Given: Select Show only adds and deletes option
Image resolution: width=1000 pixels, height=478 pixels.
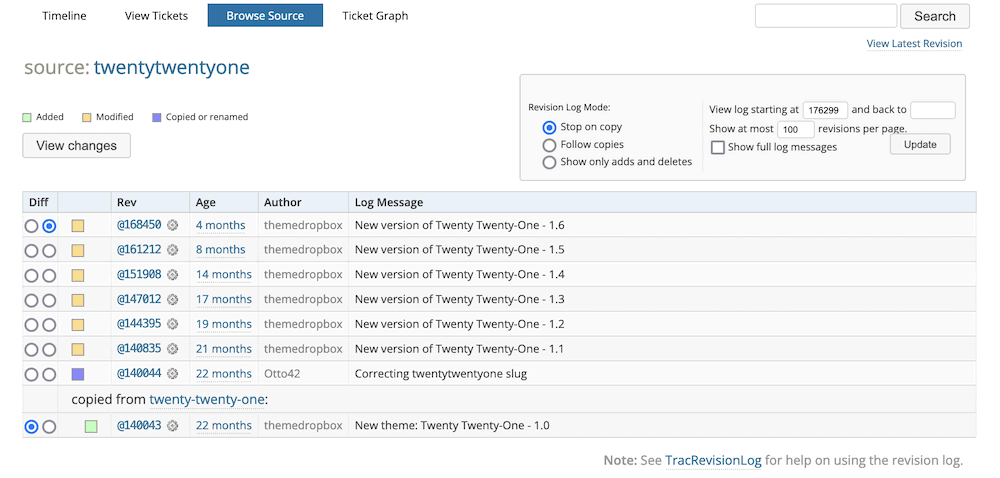Looking at the screenshot, I should click(549, 162).
